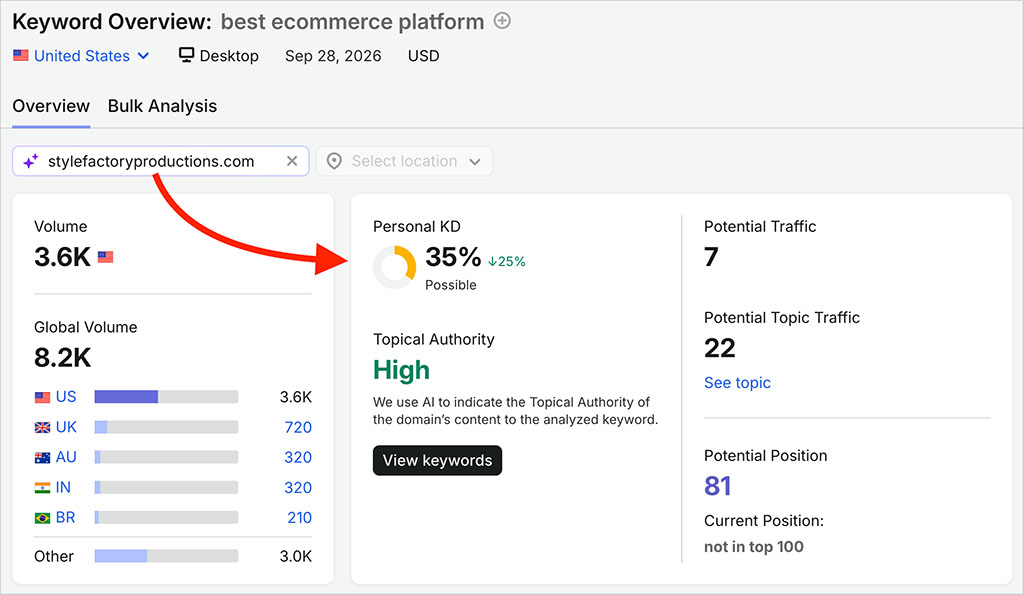The width and height of the screenshot is (1024, 595).
Task: Click the Potential Position value 81
Action: pos(717,486)
